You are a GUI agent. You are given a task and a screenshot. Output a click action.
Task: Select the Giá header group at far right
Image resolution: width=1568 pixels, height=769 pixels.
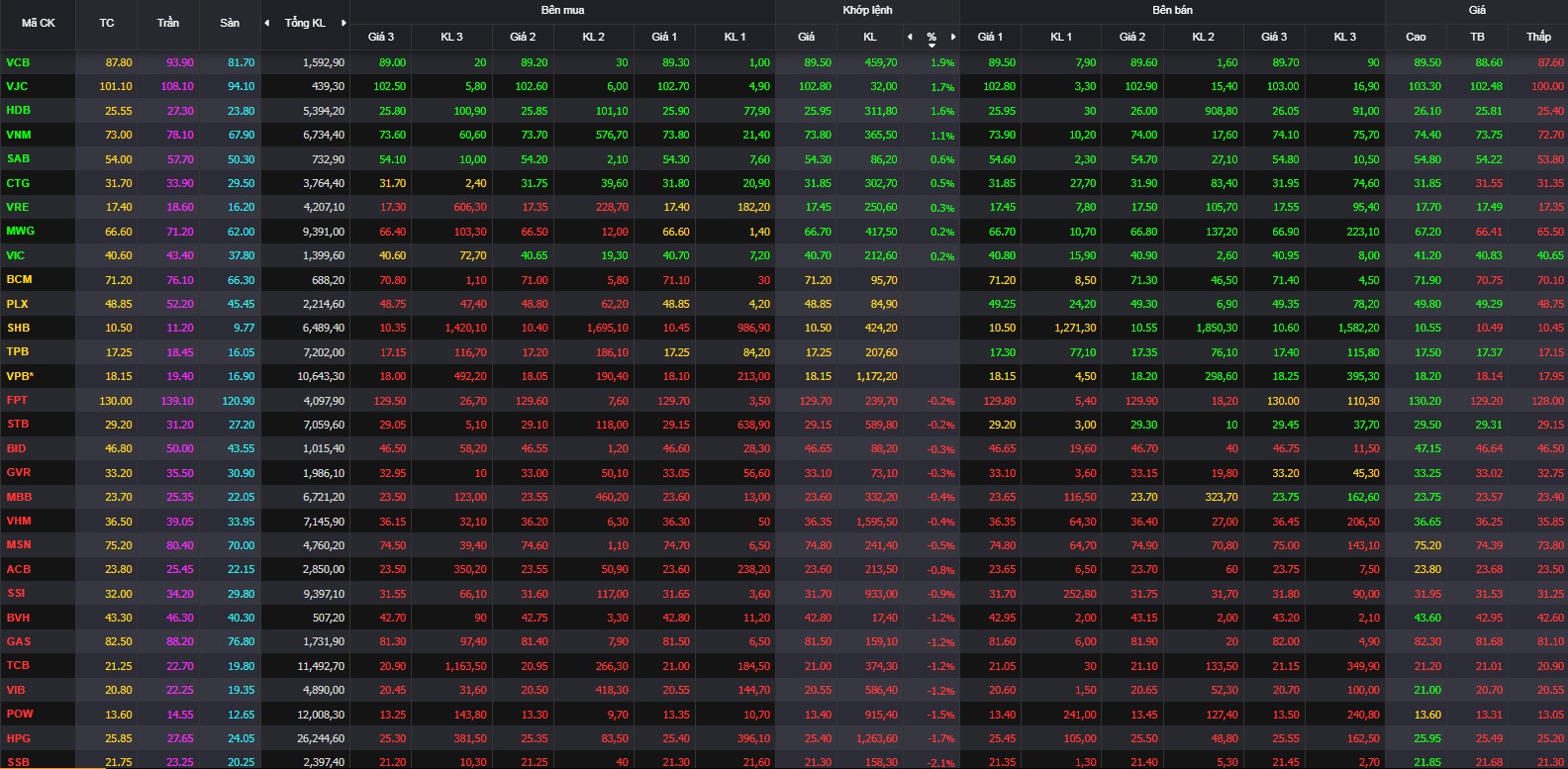1477,10
